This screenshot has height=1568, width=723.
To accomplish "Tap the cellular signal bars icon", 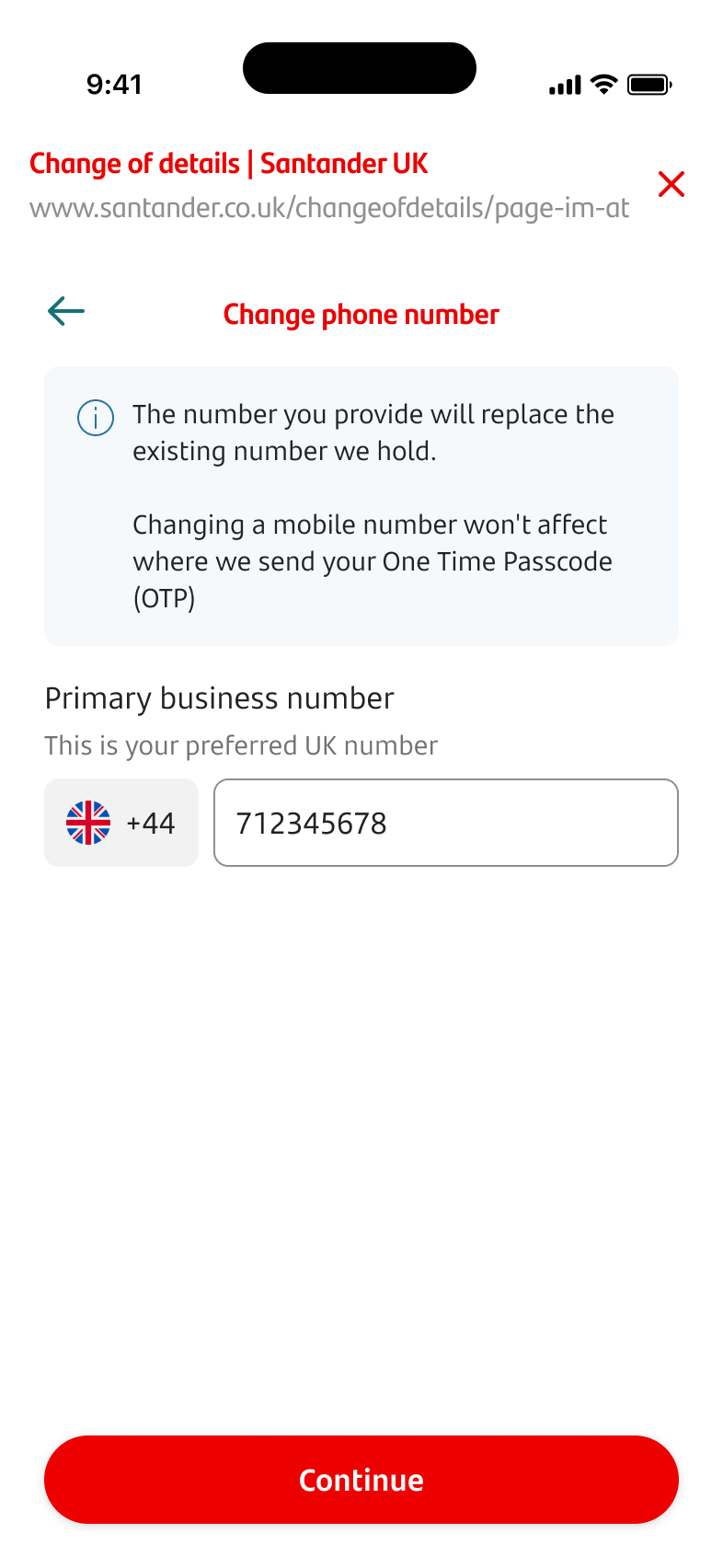I will pyautogui.click(x=565, y=86).
